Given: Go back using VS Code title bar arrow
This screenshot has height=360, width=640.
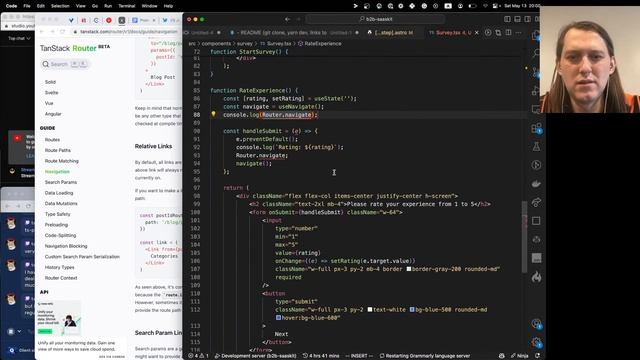Looking at the screenshot, I should pos(287,19).
